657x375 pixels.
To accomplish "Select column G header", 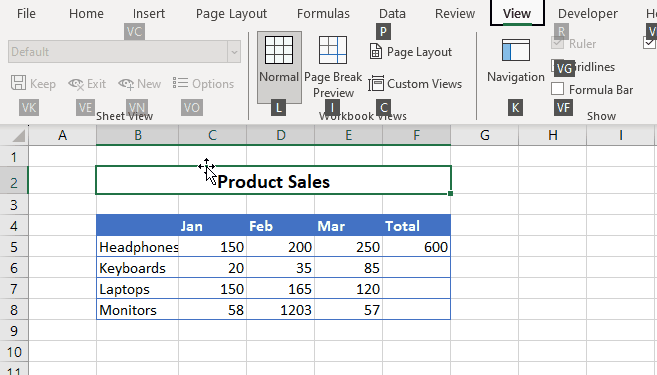I will coord(484,135).
